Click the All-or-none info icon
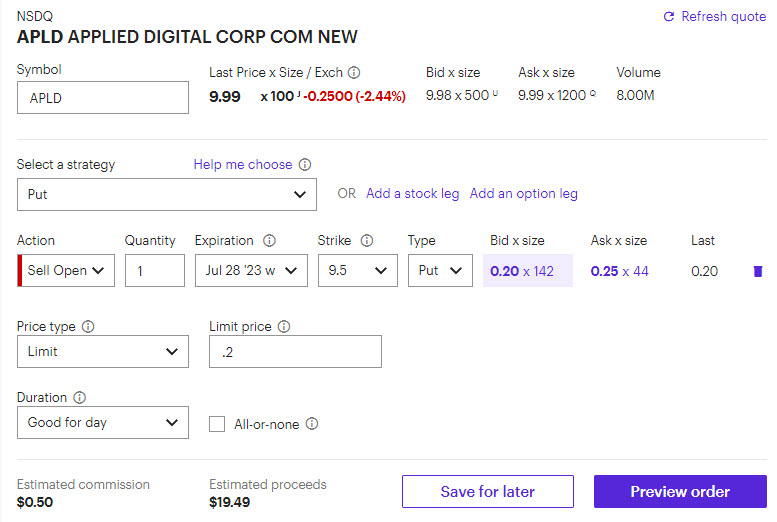 (x=312, y=424)
